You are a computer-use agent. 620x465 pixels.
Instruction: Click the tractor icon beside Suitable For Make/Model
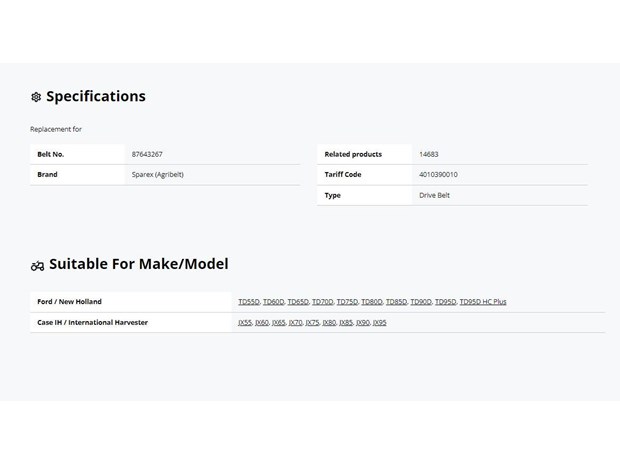37,266
